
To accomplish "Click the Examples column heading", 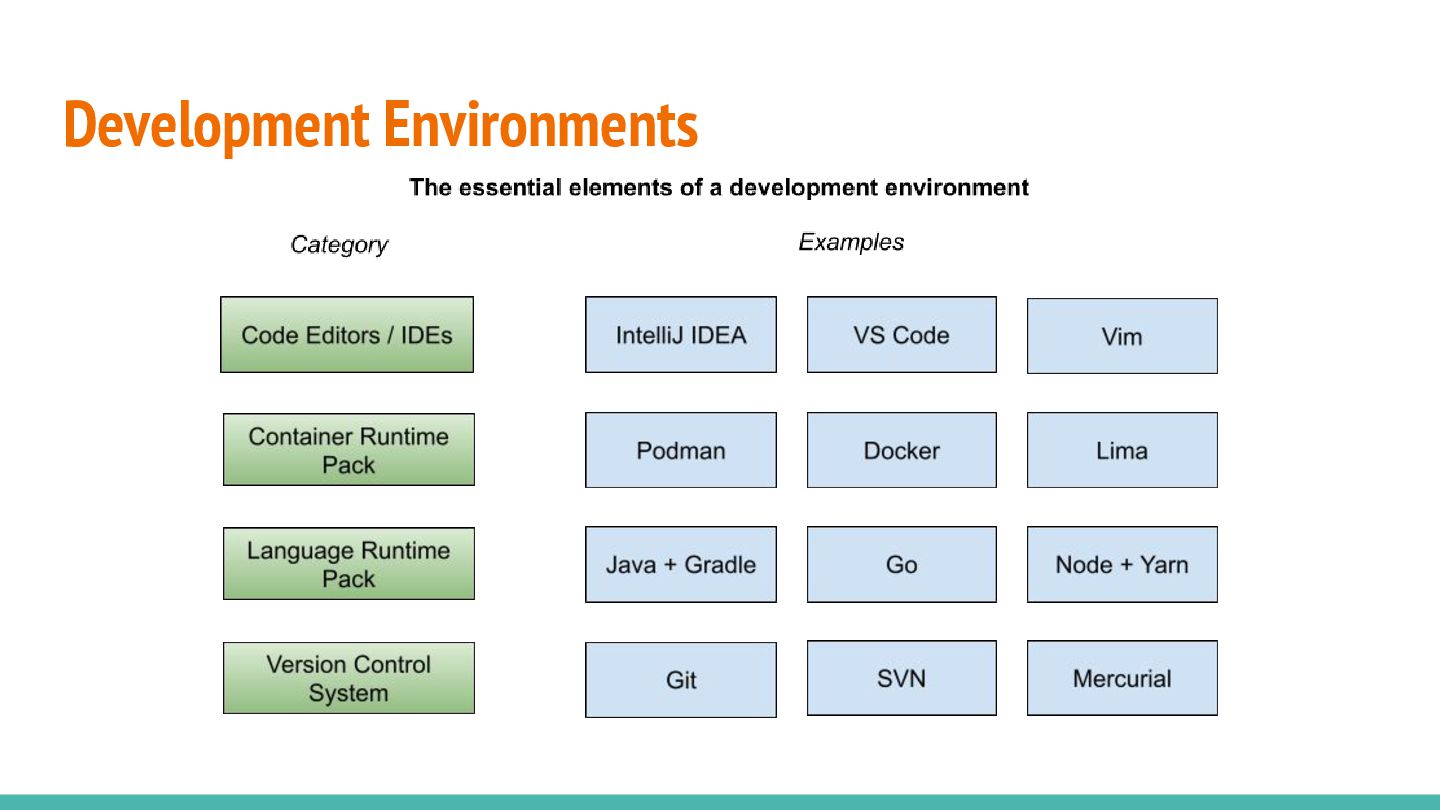I will click(851, 242).
